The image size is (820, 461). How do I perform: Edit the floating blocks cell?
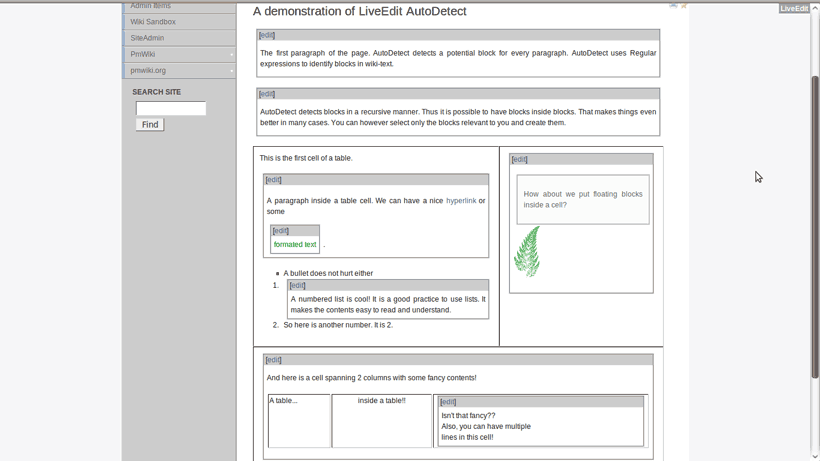tap(519, 159)
